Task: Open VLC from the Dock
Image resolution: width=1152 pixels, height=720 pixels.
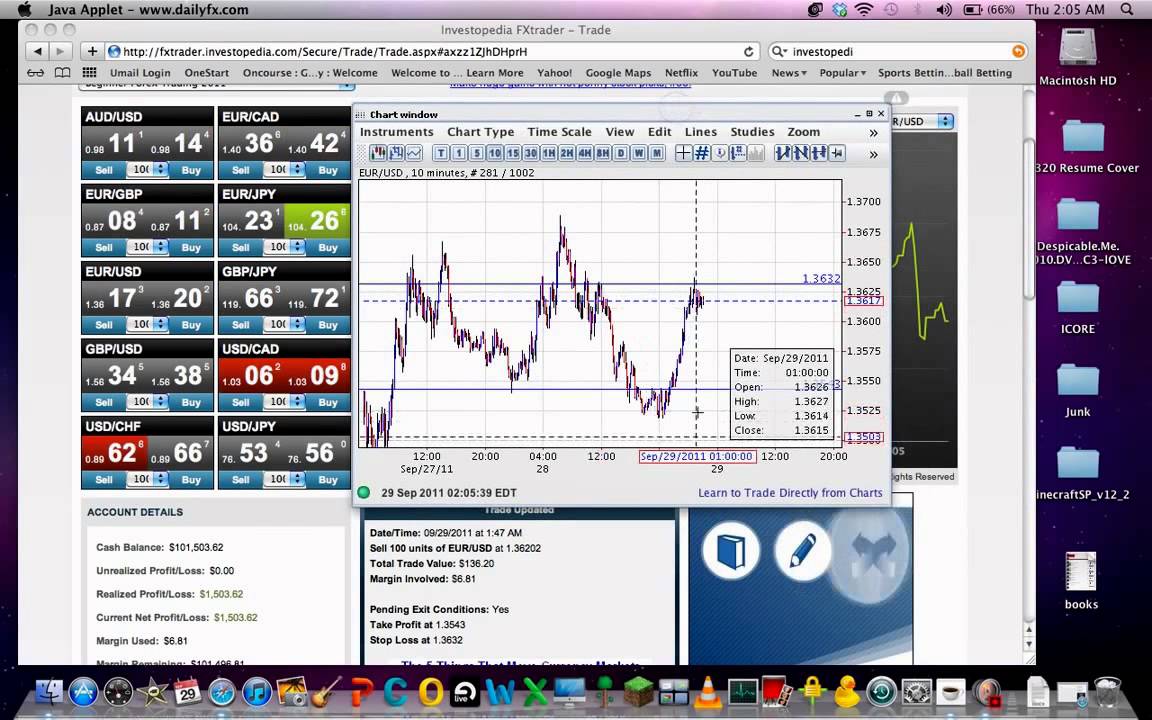Action: pyautogui.click(x=707, y=692)
